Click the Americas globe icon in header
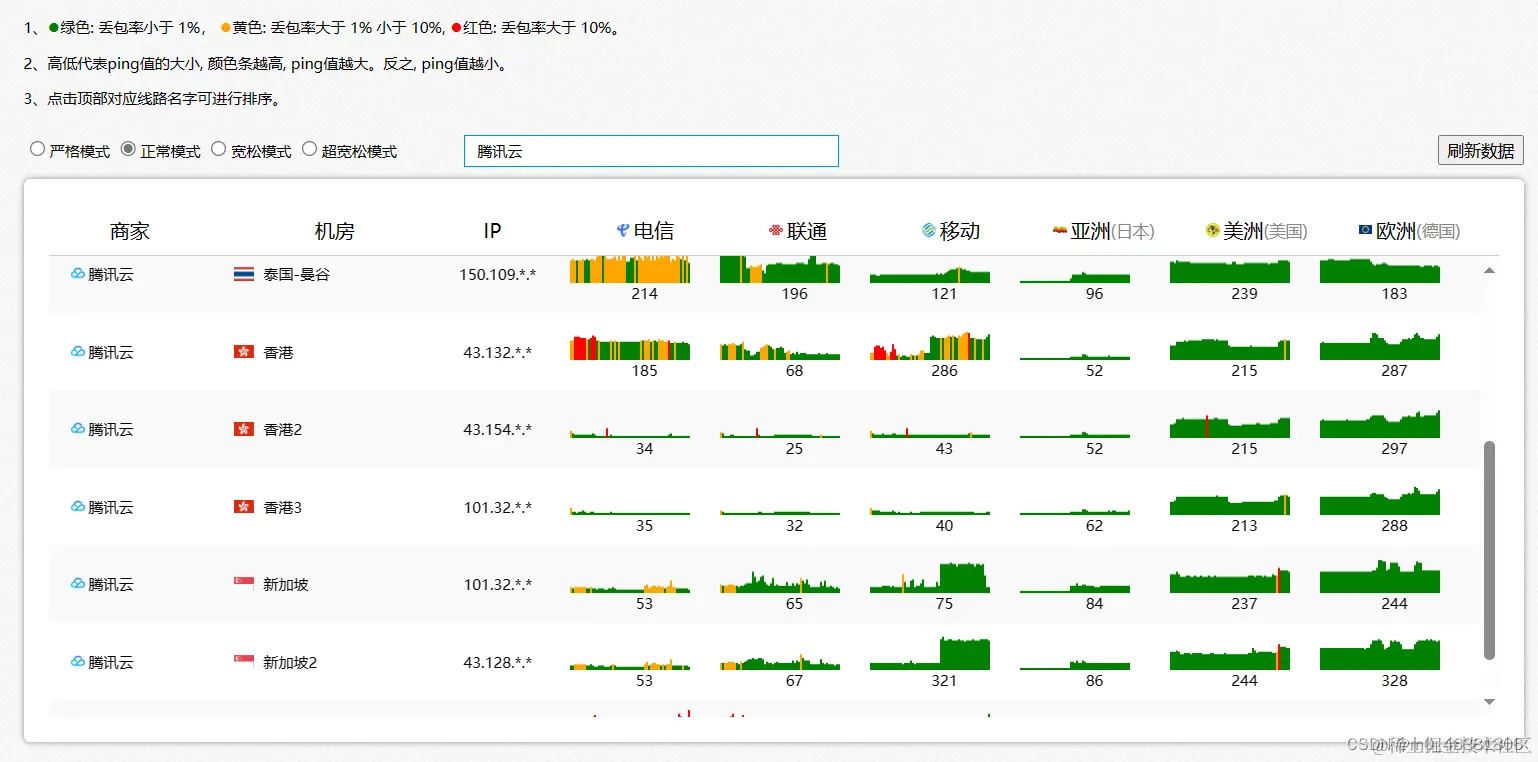Viewport: 1538px width, 762px height. [x=1213, y=231]
